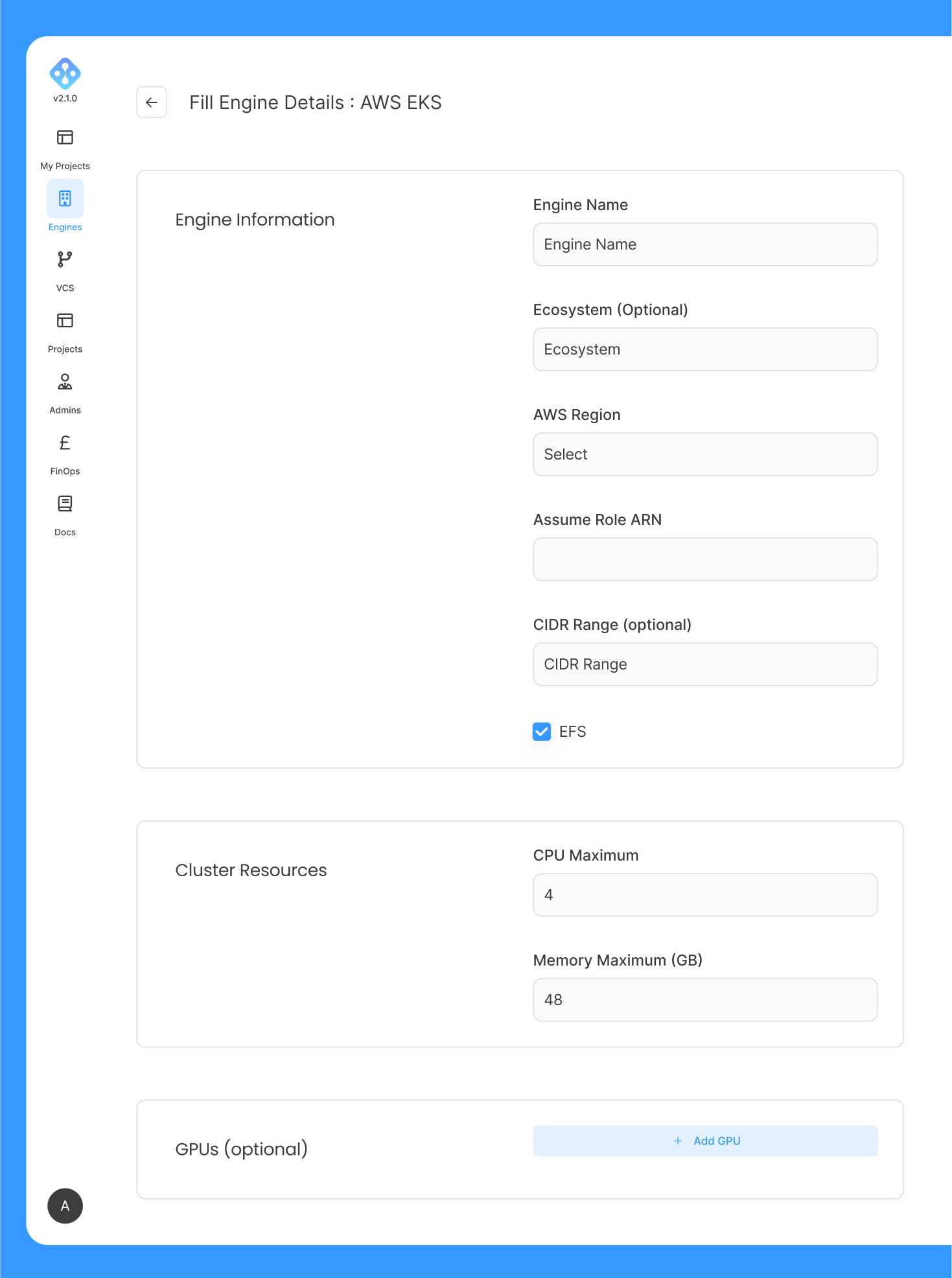Viewport: 952px width, 1278px height.
Task: Click the 'Engine Information' section title
Action: (x=255, y=220)
